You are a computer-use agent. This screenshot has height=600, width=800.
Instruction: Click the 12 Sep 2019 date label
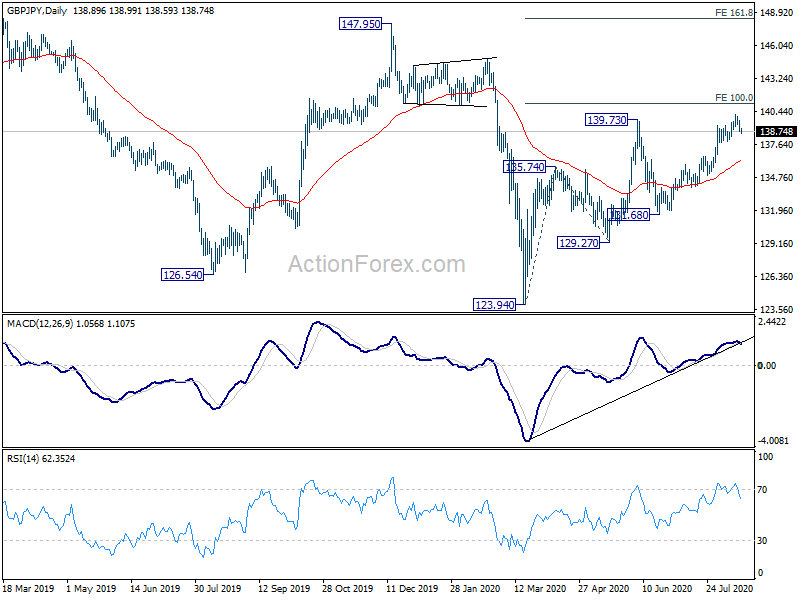click(x=284, y=588)
